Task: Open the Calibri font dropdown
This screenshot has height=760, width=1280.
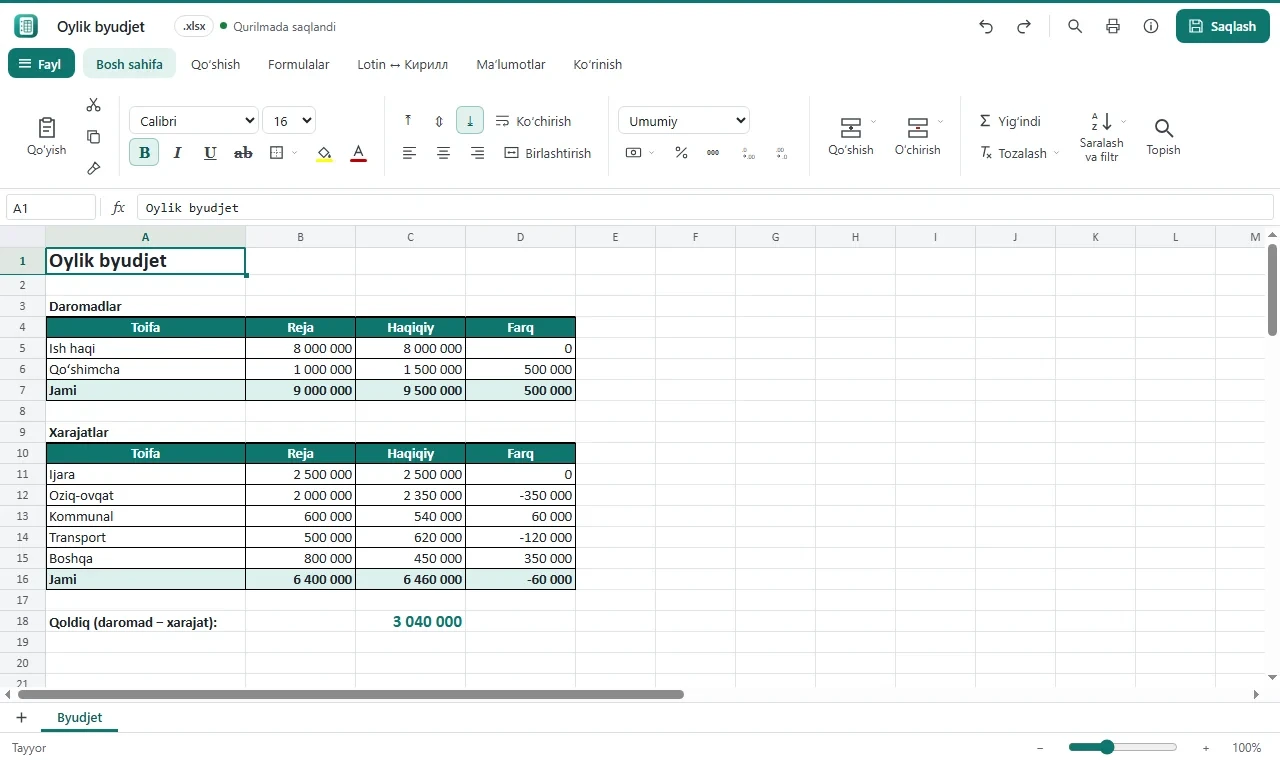Action: coord(194,121)
